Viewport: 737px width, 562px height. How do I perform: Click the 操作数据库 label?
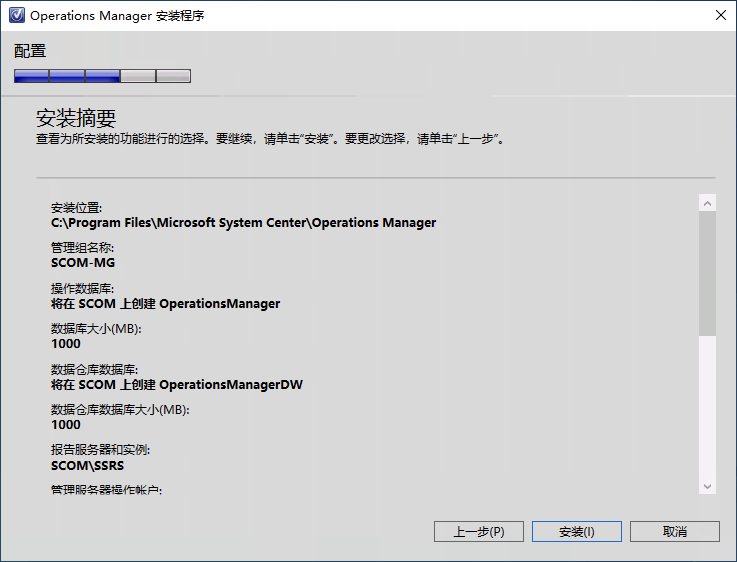click(82, 289)
